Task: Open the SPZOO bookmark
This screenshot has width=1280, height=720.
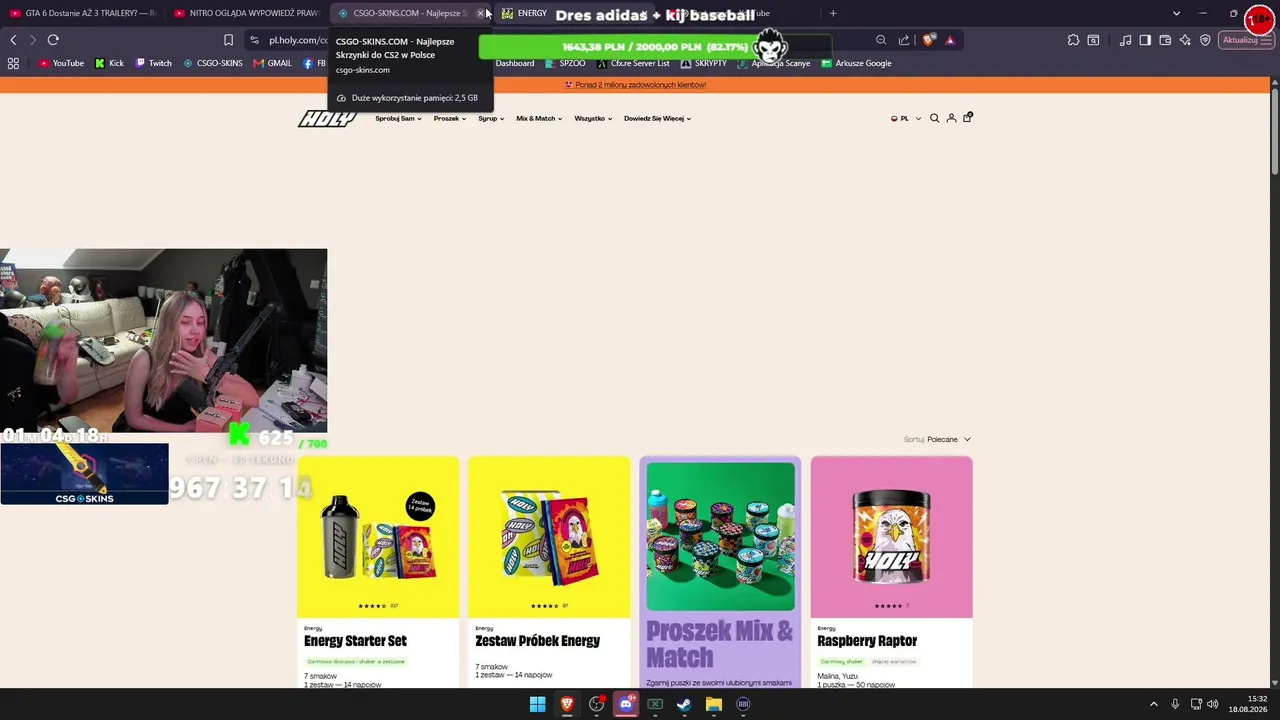Action: (x=566, y=63)
